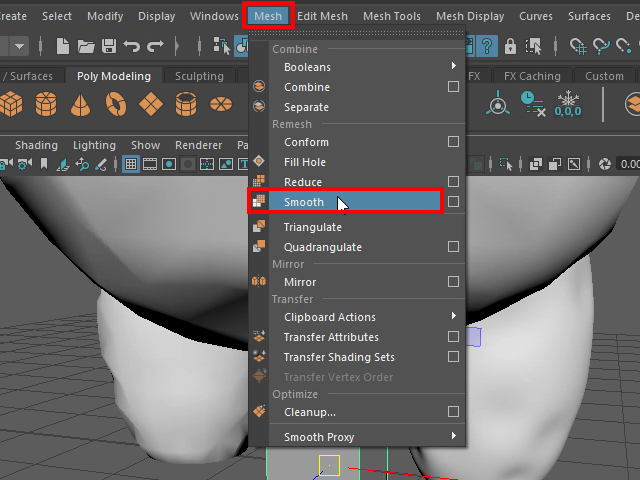Expand the Clipboard Actions submenu
The height and width of the screenshot is (480, 640).
(x=453, y=317)
